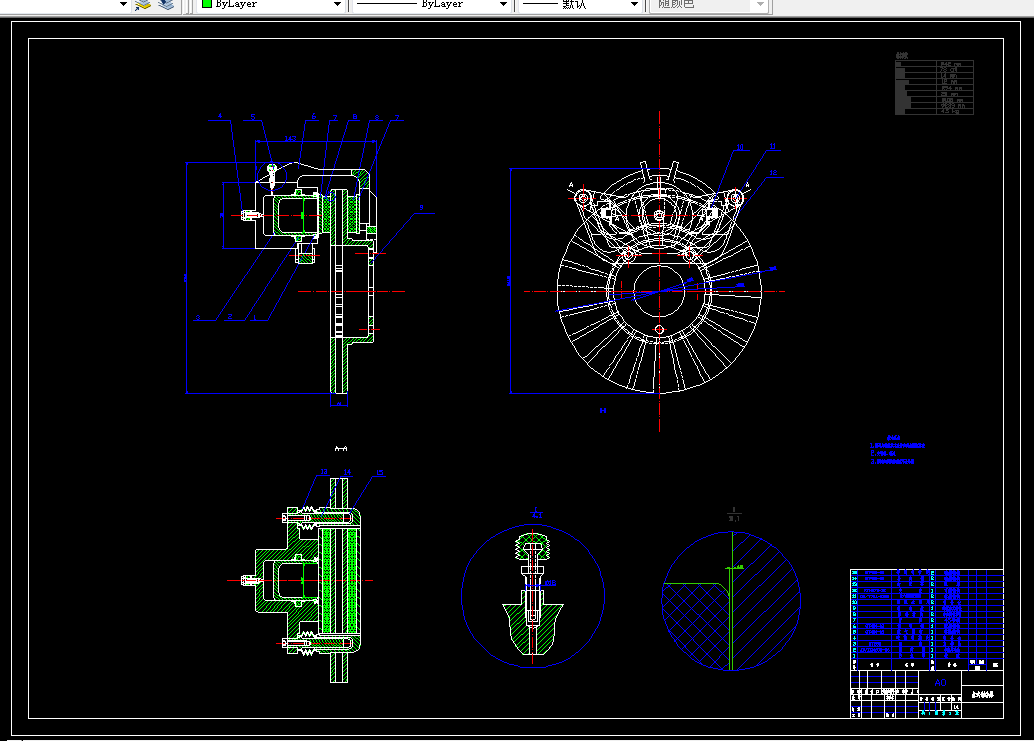Viewport: 1034px width, 741px height.
Task: Select balloon number 15 in the A-A section
Action: (x=380, y=473)
